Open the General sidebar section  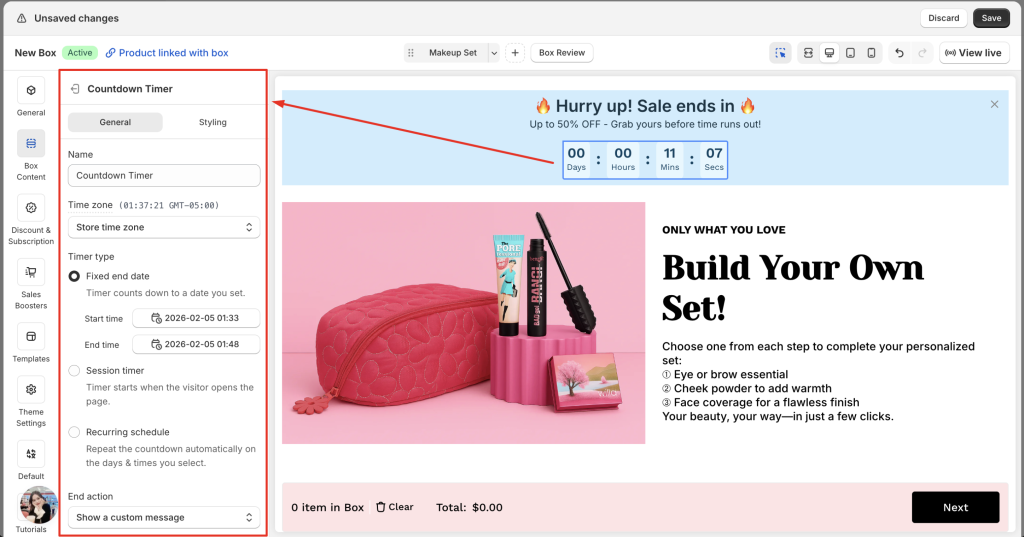[31, 98]
